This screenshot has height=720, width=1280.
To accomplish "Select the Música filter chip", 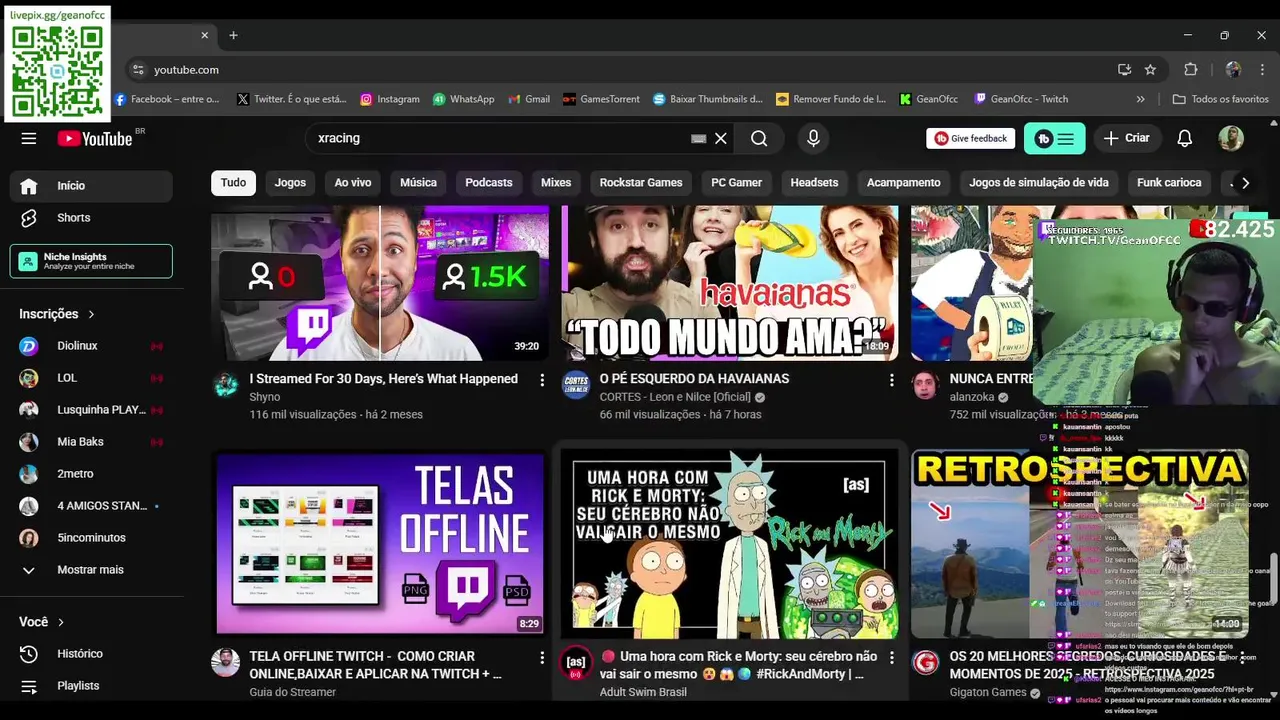I will 418,183.
